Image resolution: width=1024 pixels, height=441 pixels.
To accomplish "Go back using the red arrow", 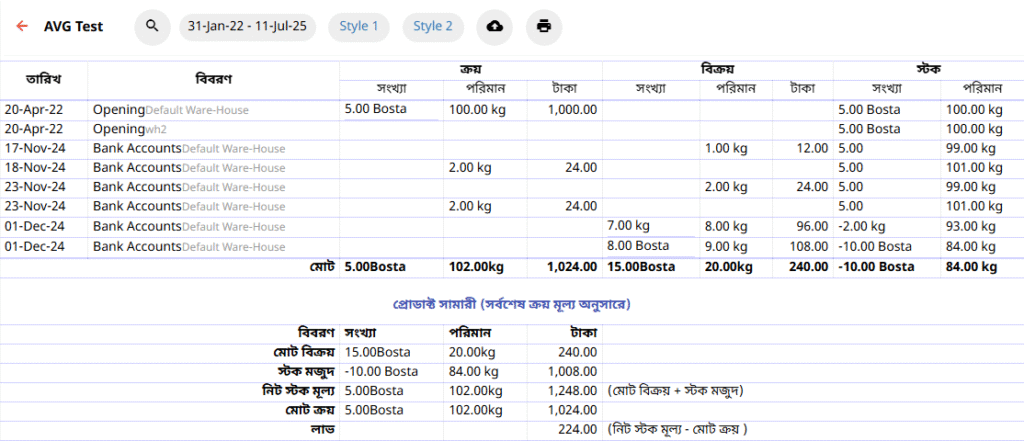I will click(22, 26).
